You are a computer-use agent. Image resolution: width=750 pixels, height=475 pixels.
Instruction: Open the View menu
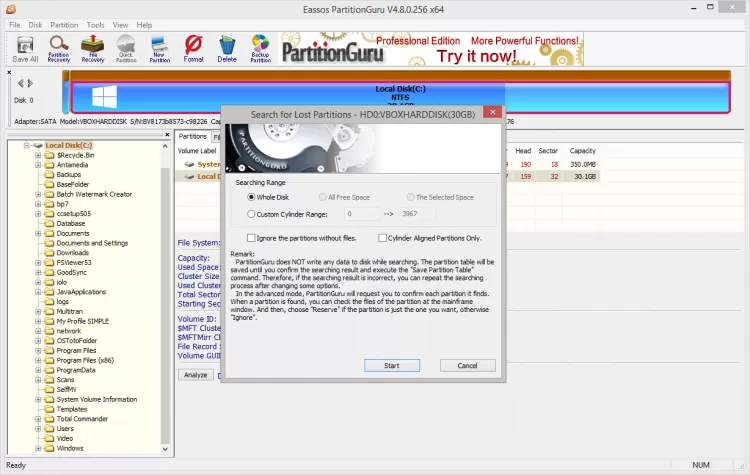point(120,25)
